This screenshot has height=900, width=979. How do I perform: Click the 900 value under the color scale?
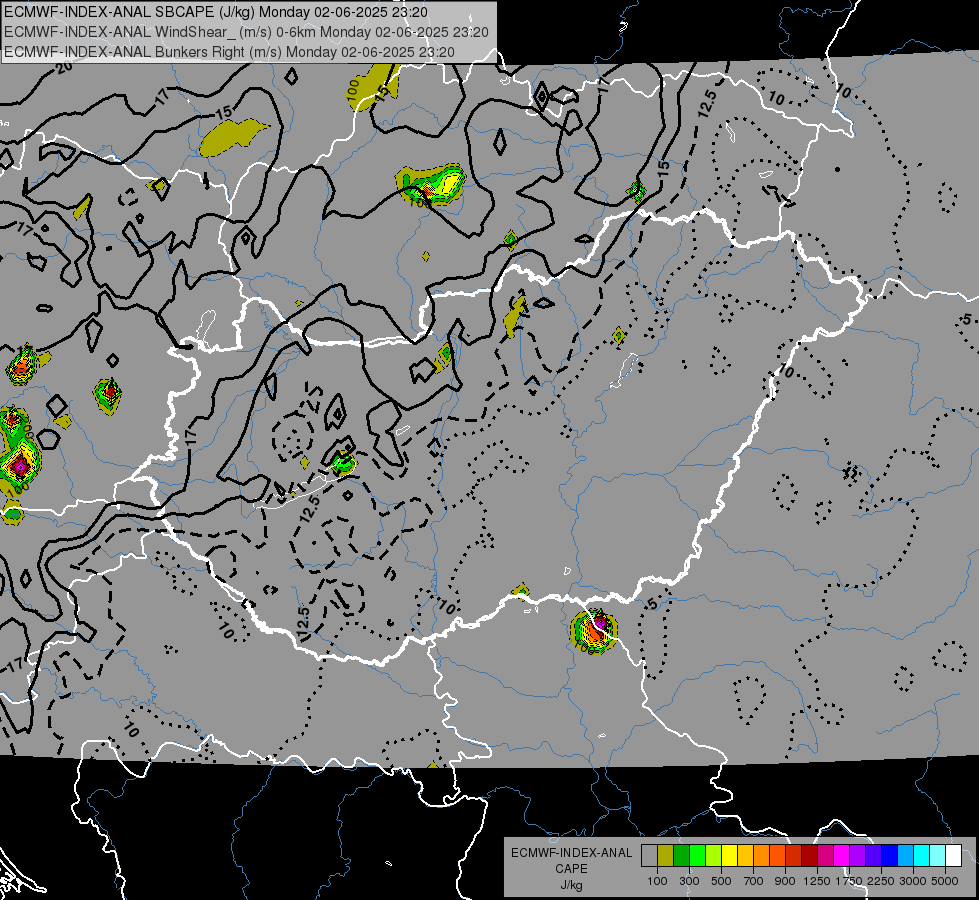[x=785, y=881]
